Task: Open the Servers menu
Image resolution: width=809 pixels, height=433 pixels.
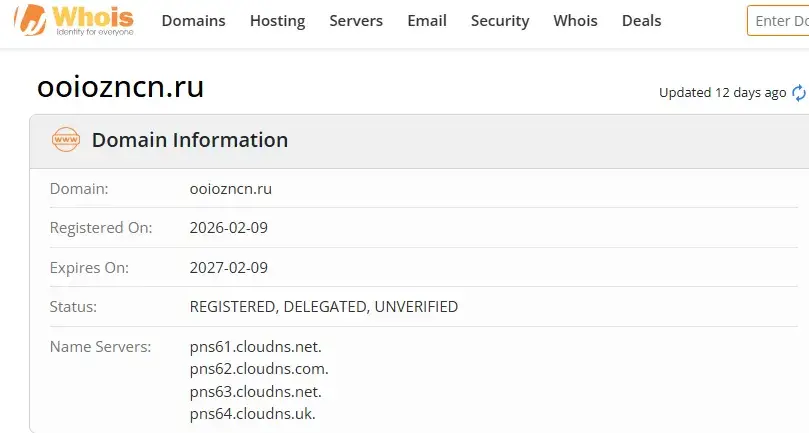Action: [356, 21]
